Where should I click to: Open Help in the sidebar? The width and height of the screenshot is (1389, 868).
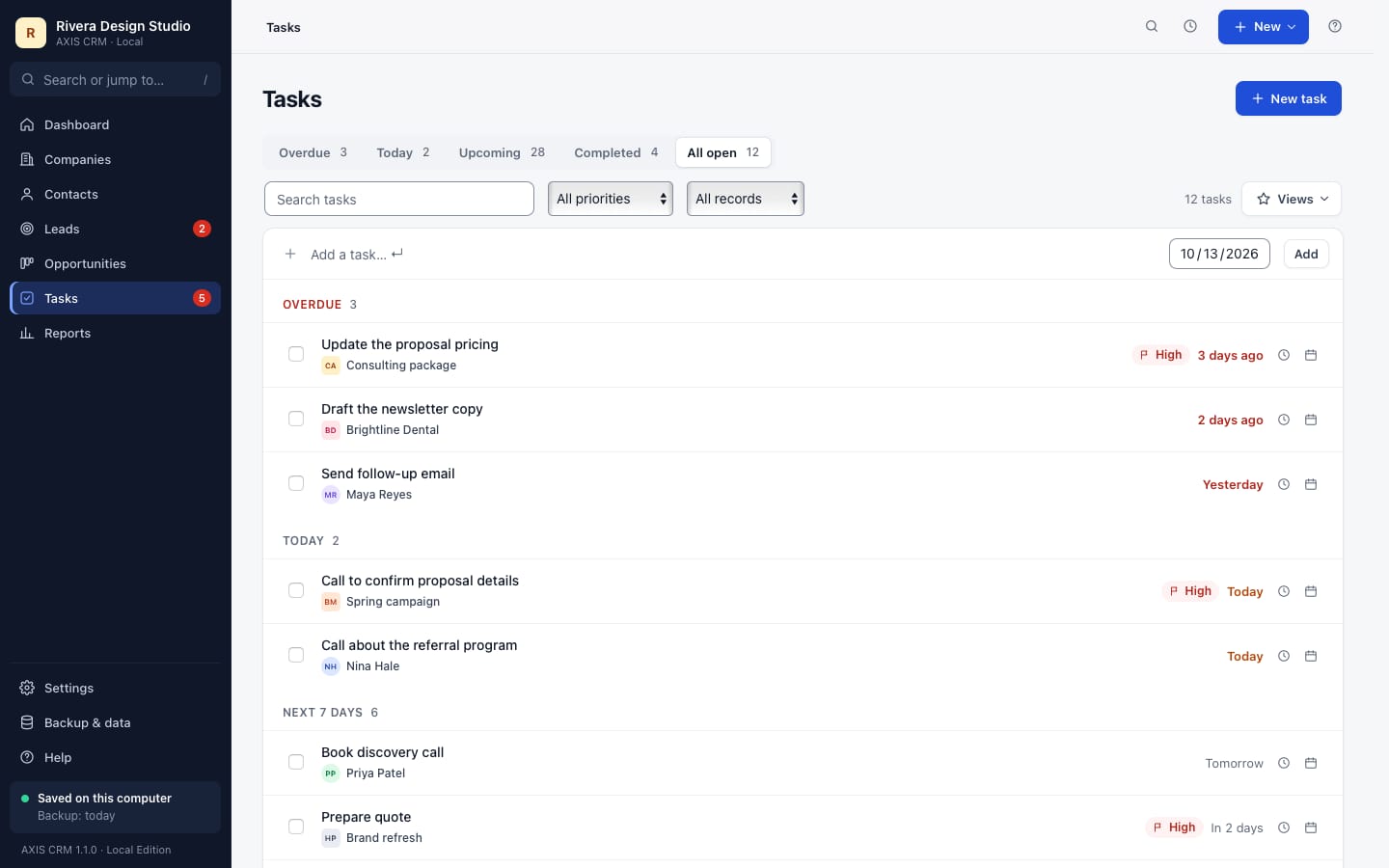pyautogui.click(x=115, y=757)
